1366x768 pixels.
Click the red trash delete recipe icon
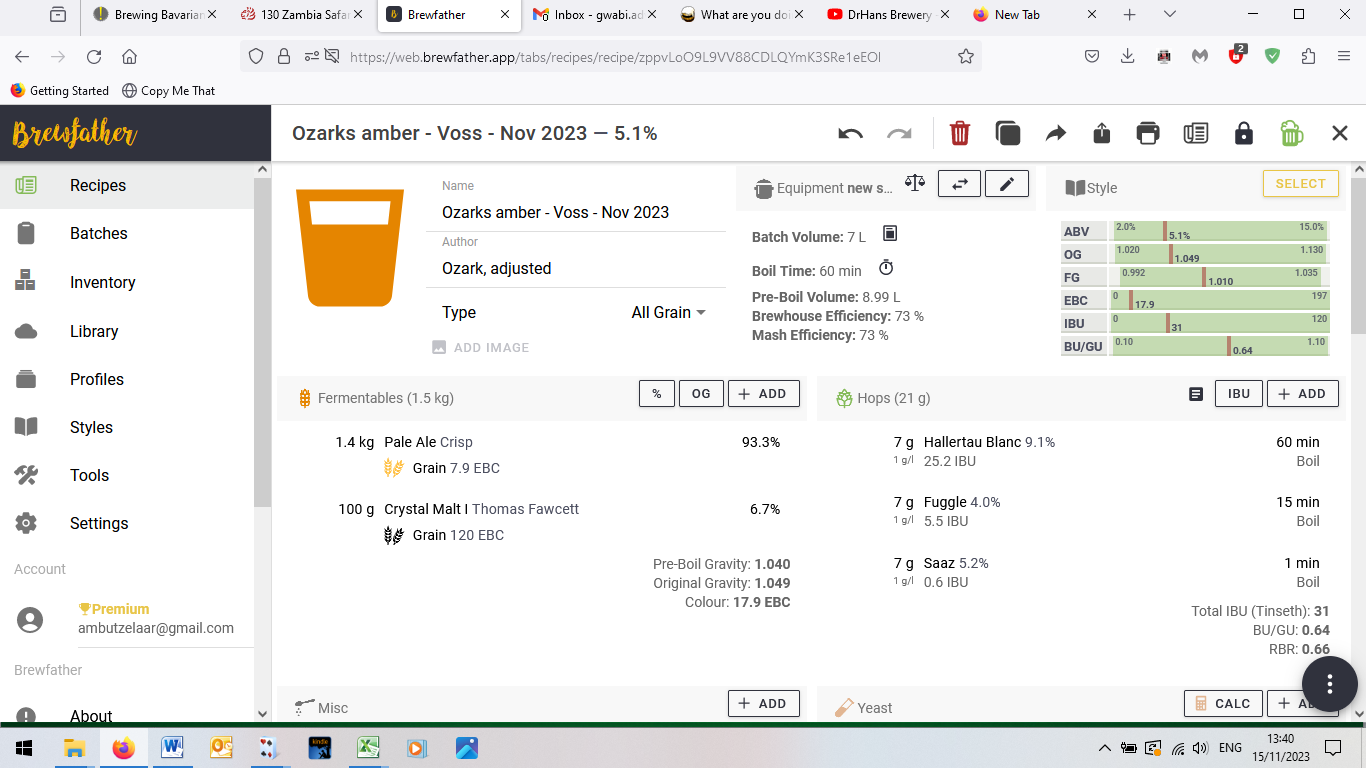960,133
